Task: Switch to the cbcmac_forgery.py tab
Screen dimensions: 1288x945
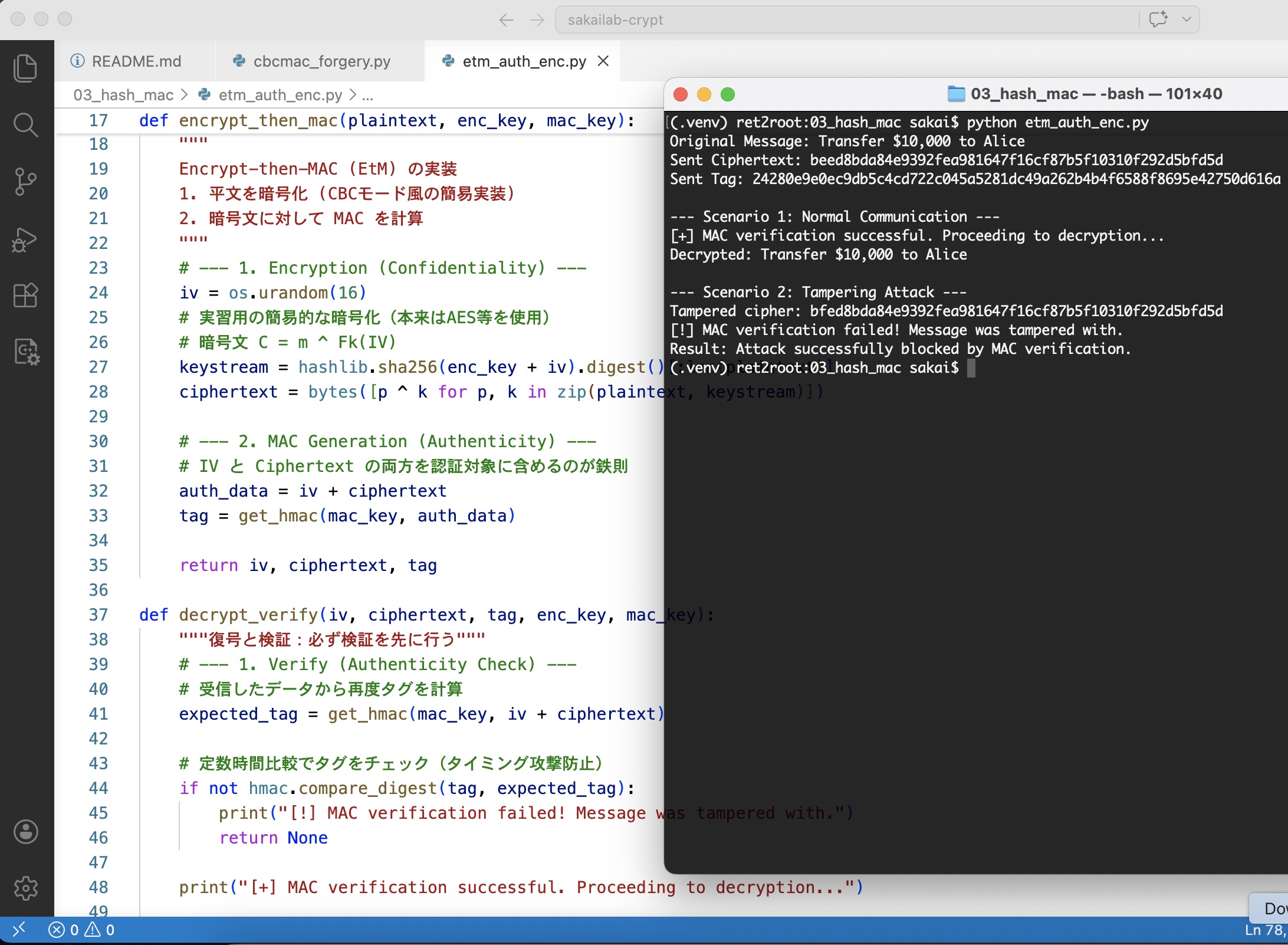Action: (x=321, y=61)
